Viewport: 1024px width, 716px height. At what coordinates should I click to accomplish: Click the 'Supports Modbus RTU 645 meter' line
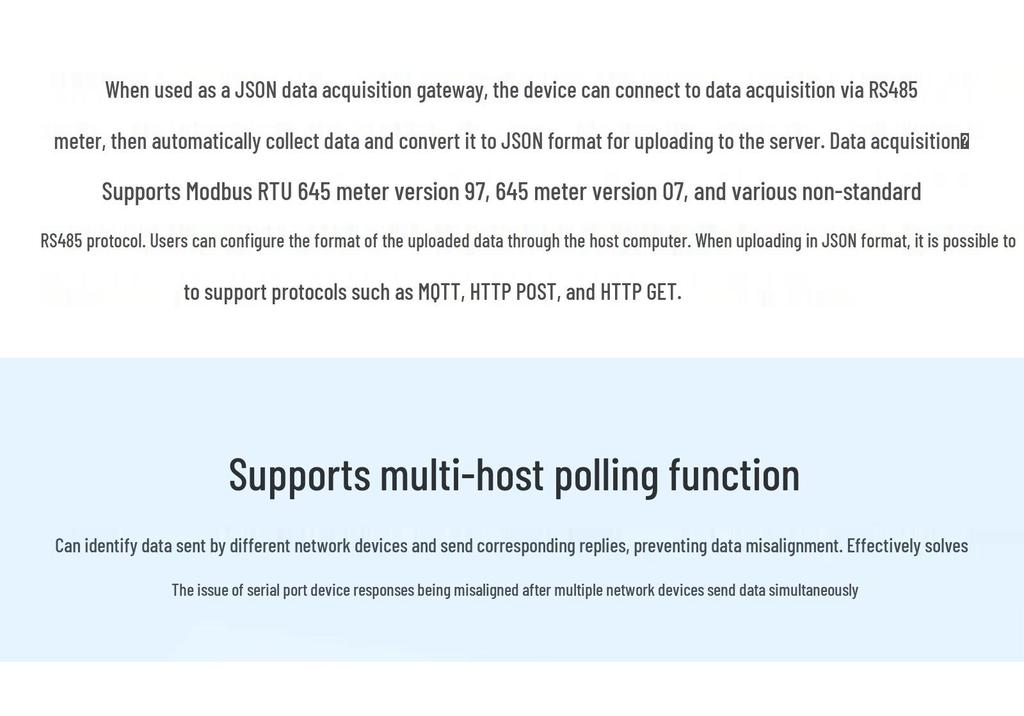[x=511, y=191]
